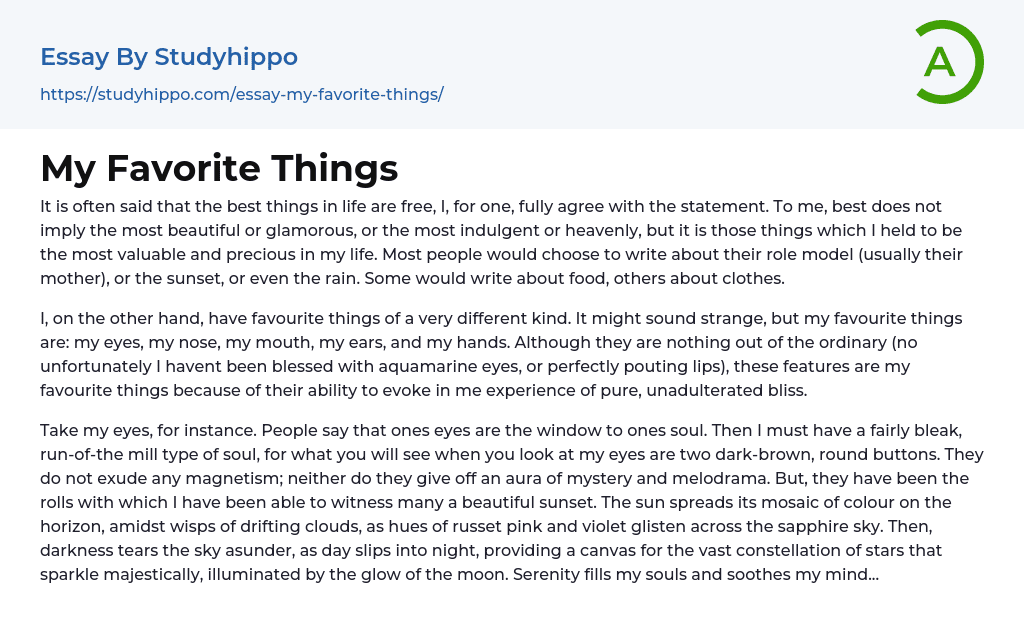The image size is (1024, 643).
Task: Click the green circular A logo
Action: click(x=948, y=62)
